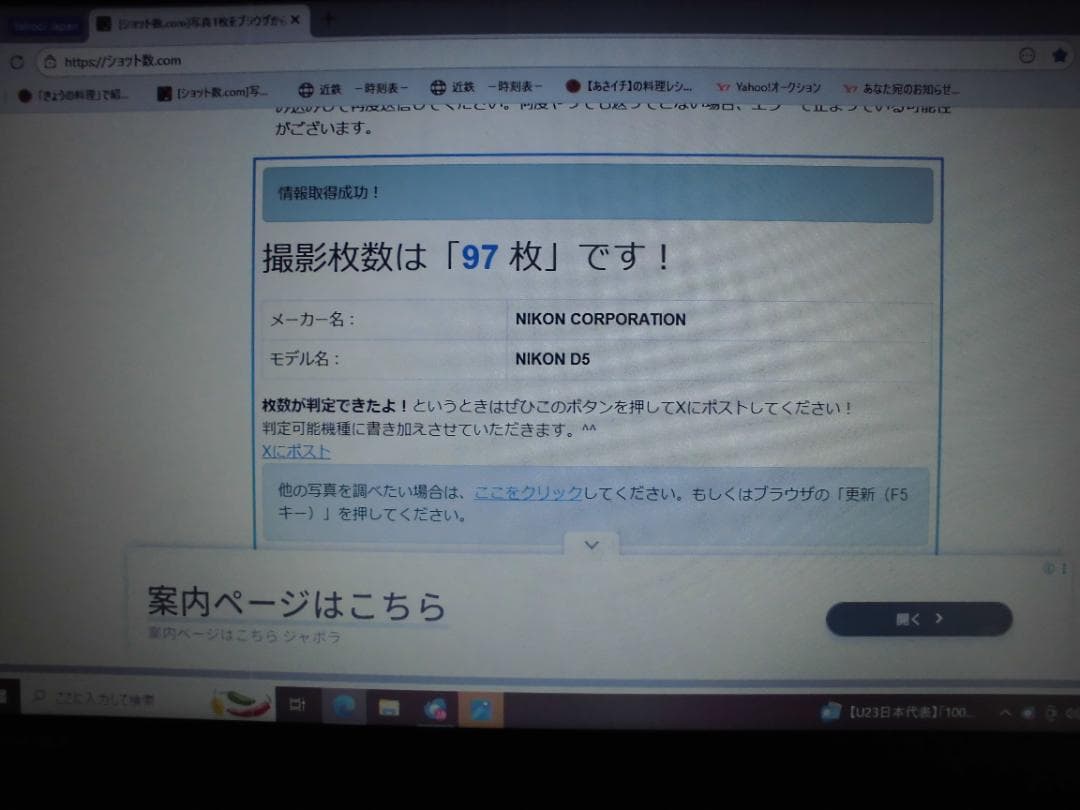Screen dimensions: 1080x810
Task: Expand the hidden icons in the system tray
Action: click(1005, 713)
